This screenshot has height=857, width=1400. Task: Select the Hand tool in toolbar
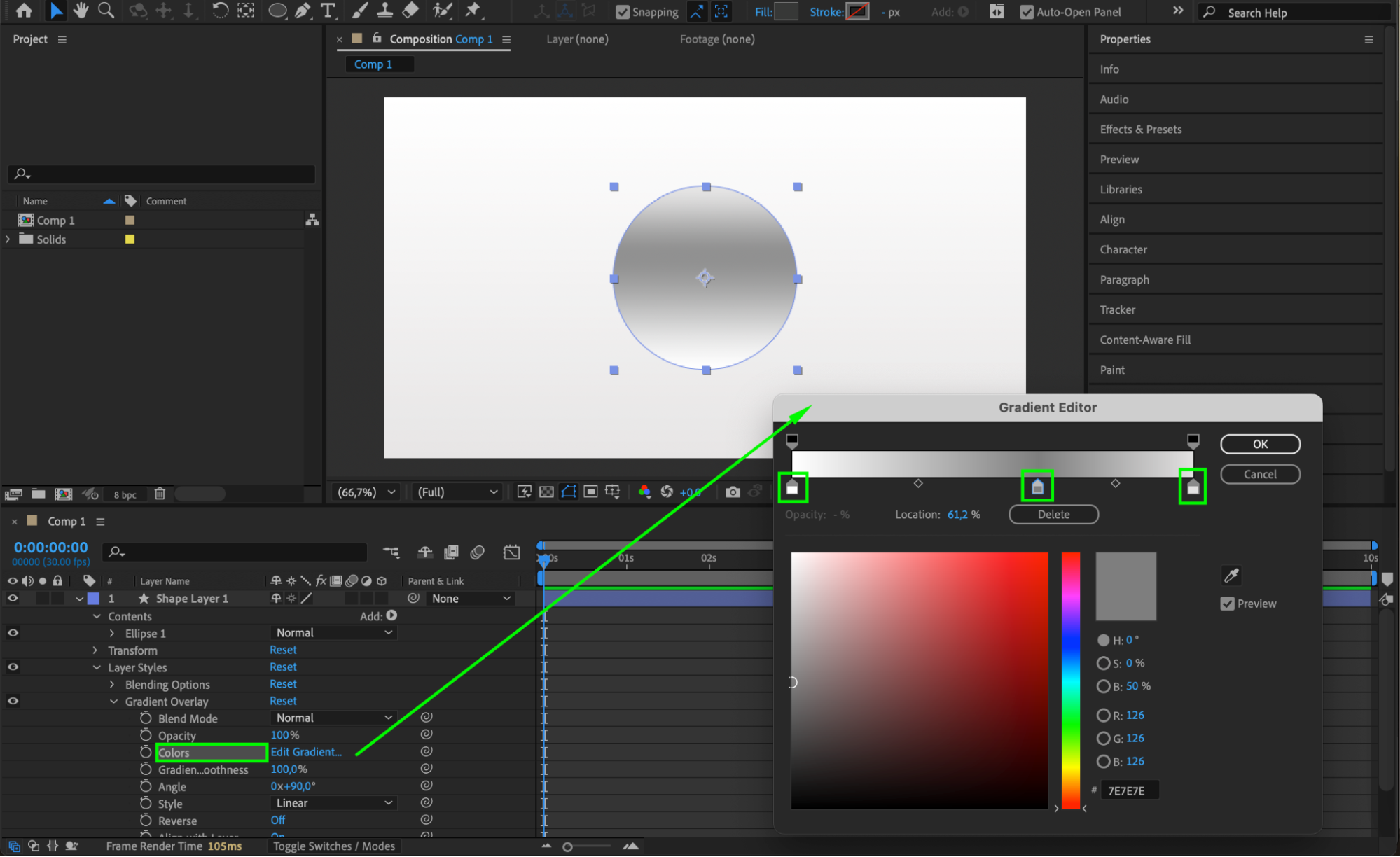[81, 11]
